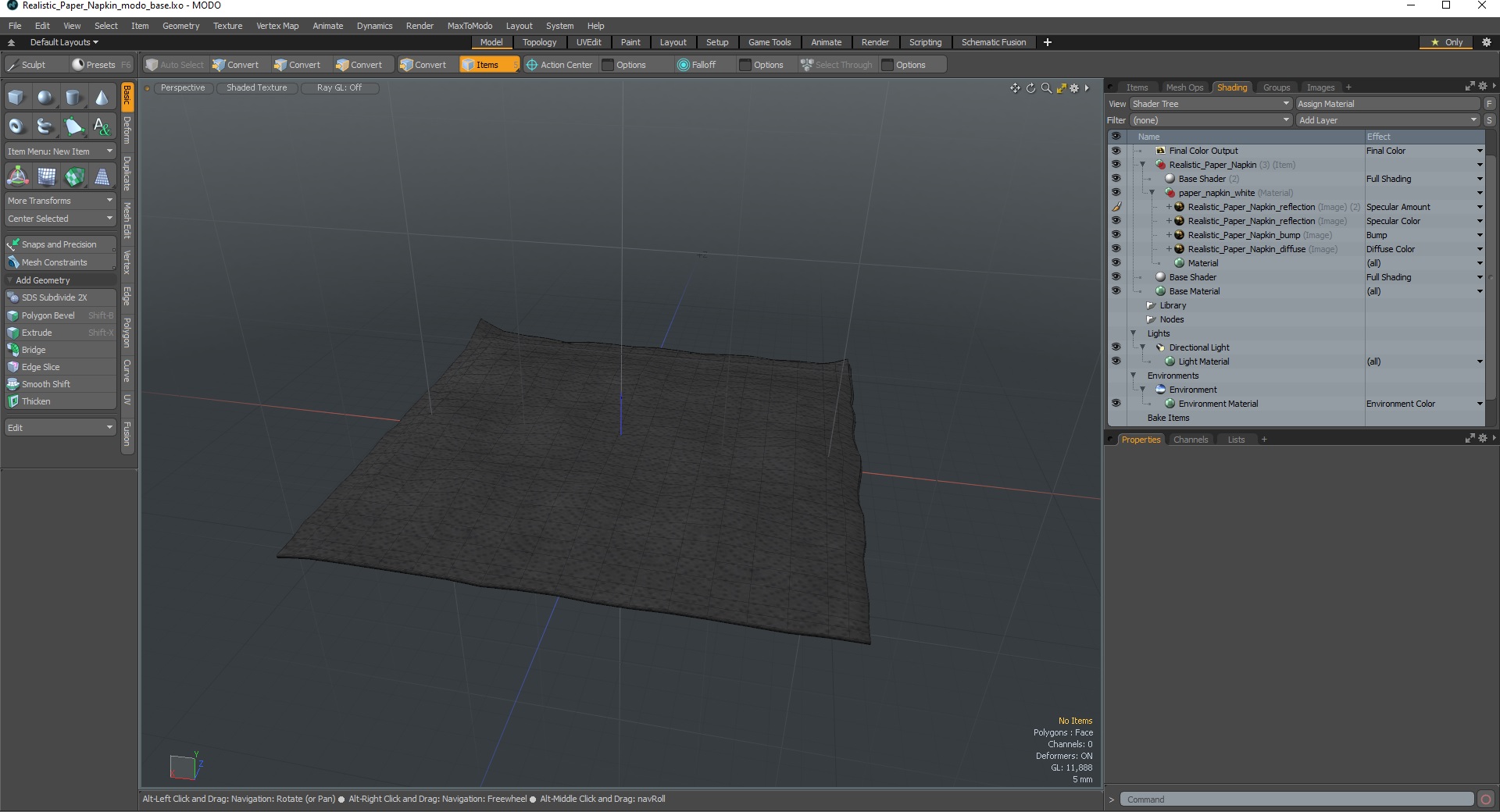This screenshot has width=1500, height=812.
Task: Click the Assign Material button
Action: [1387, 104]
